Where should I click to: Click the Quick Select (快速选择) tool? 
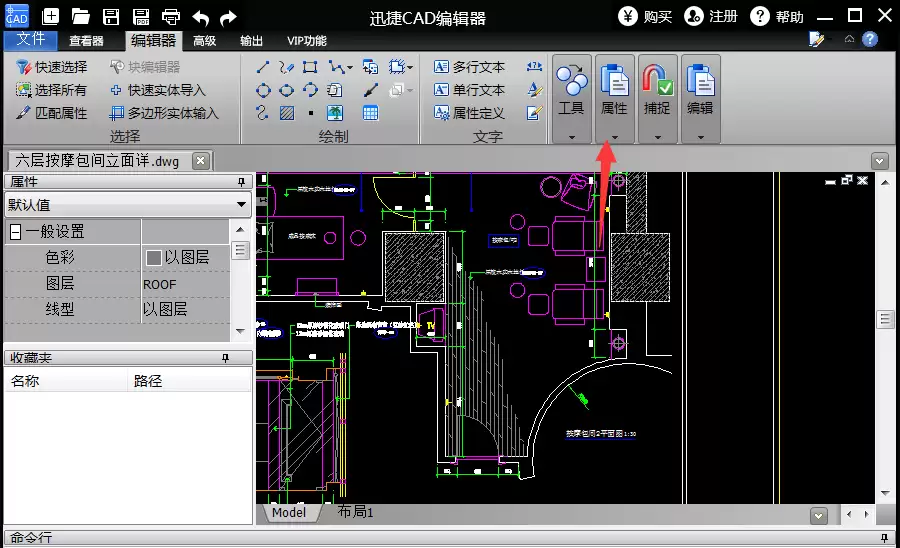52,67
